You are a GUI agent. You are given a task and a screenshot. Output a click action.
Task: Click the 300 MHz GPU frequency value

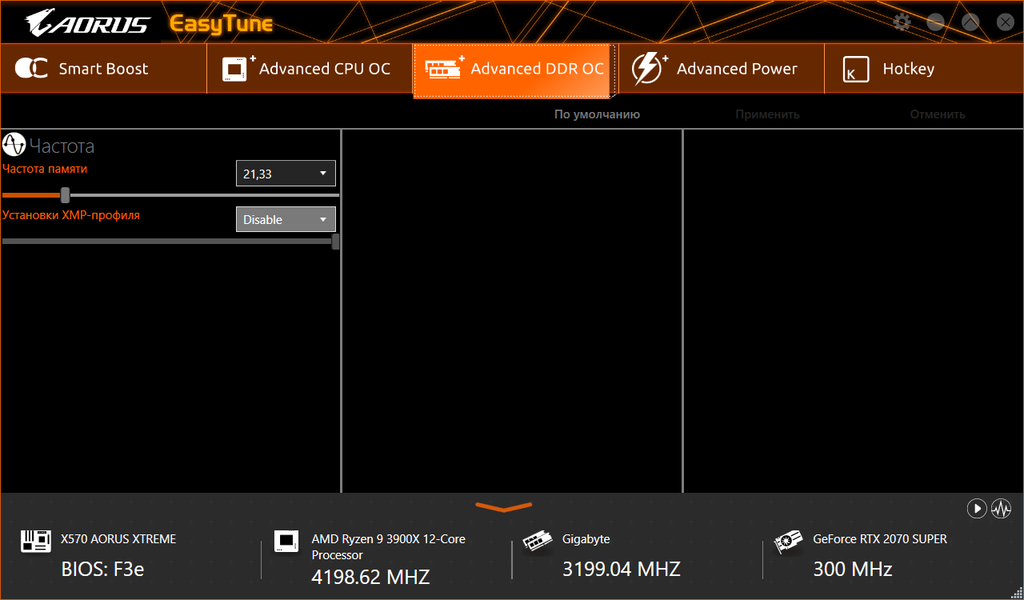(x=852, y=569)
